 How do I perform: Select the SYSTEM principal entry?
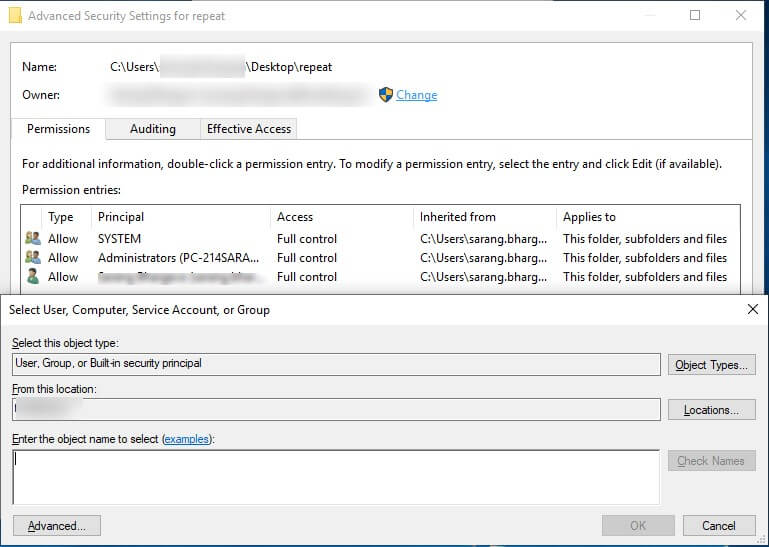tap(119, 239)
